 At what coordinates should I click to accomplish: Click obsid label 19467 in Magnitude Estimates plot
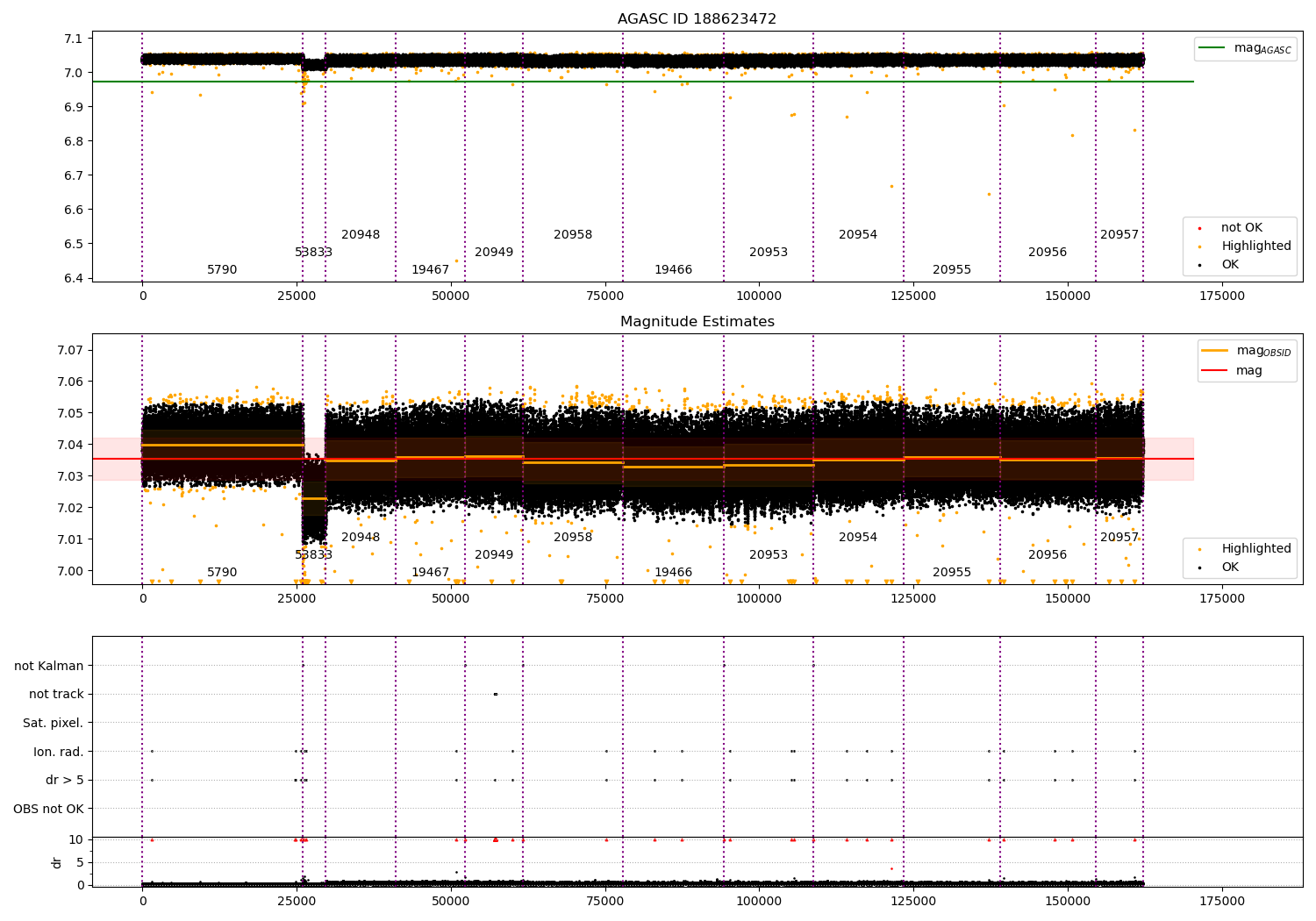click(430, 573)
